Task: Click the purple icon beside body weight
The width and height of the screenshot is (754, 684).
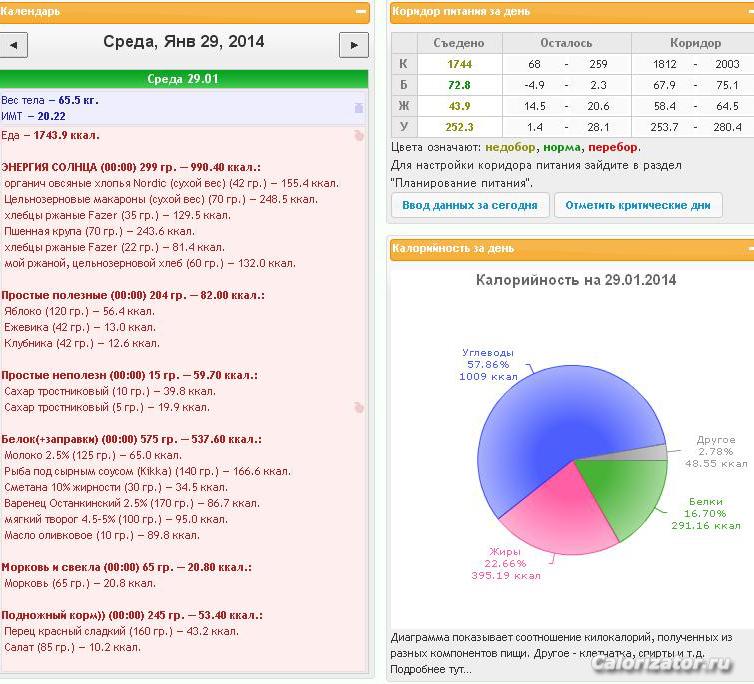Action: tap(359, 108)
